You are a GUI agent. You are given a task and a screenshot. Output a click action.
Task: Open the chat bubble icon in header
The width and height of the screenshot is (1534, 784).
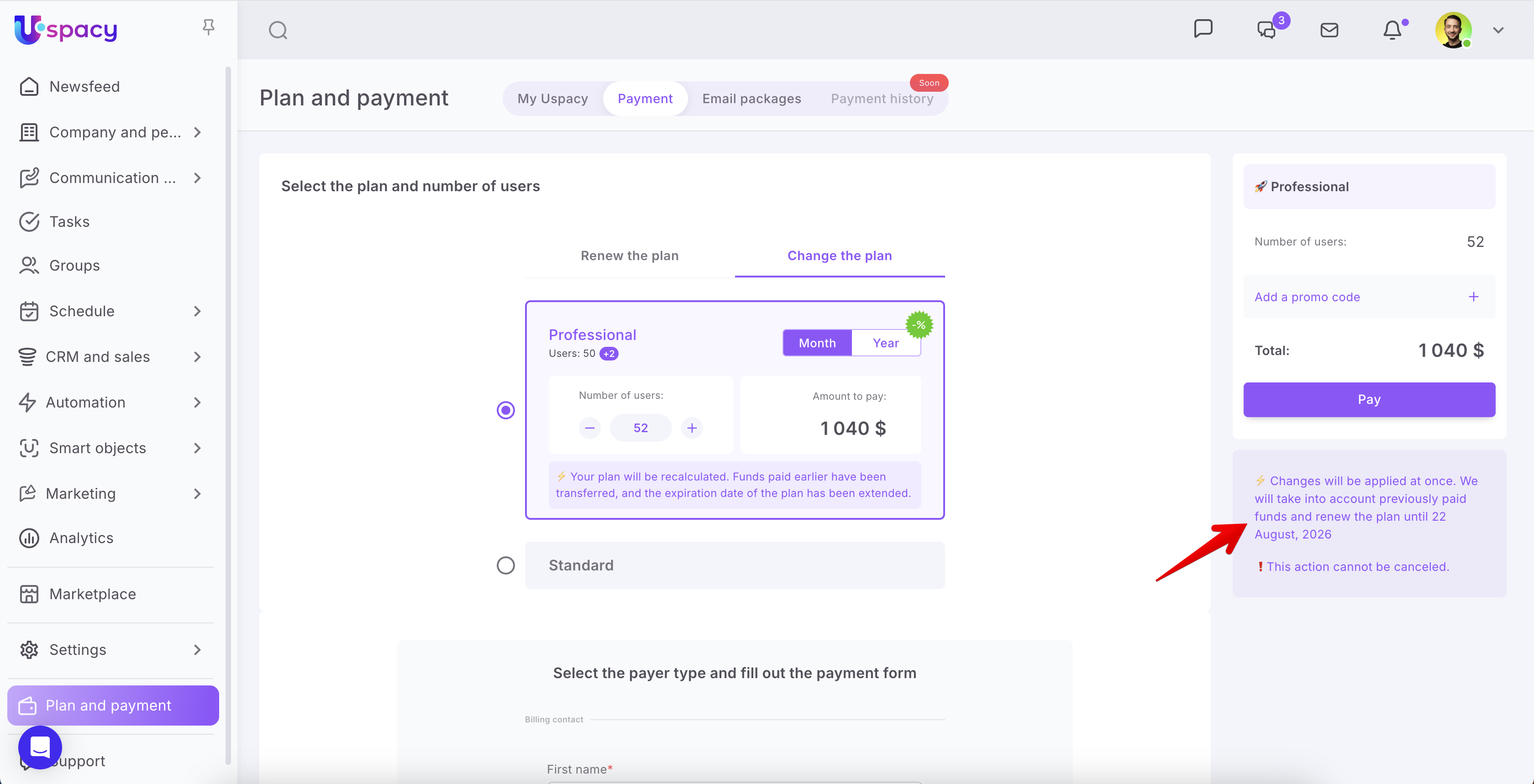pos(1203,29)
